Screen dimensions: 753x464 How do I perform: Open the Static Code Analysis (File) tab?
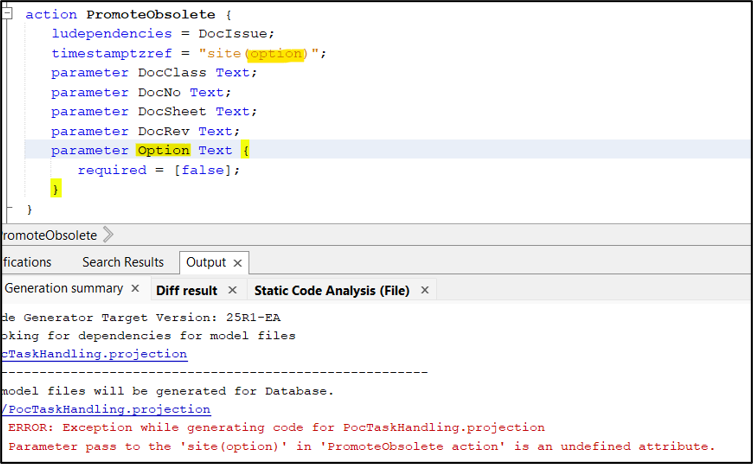pyautogui.click(x=331, y=290)
